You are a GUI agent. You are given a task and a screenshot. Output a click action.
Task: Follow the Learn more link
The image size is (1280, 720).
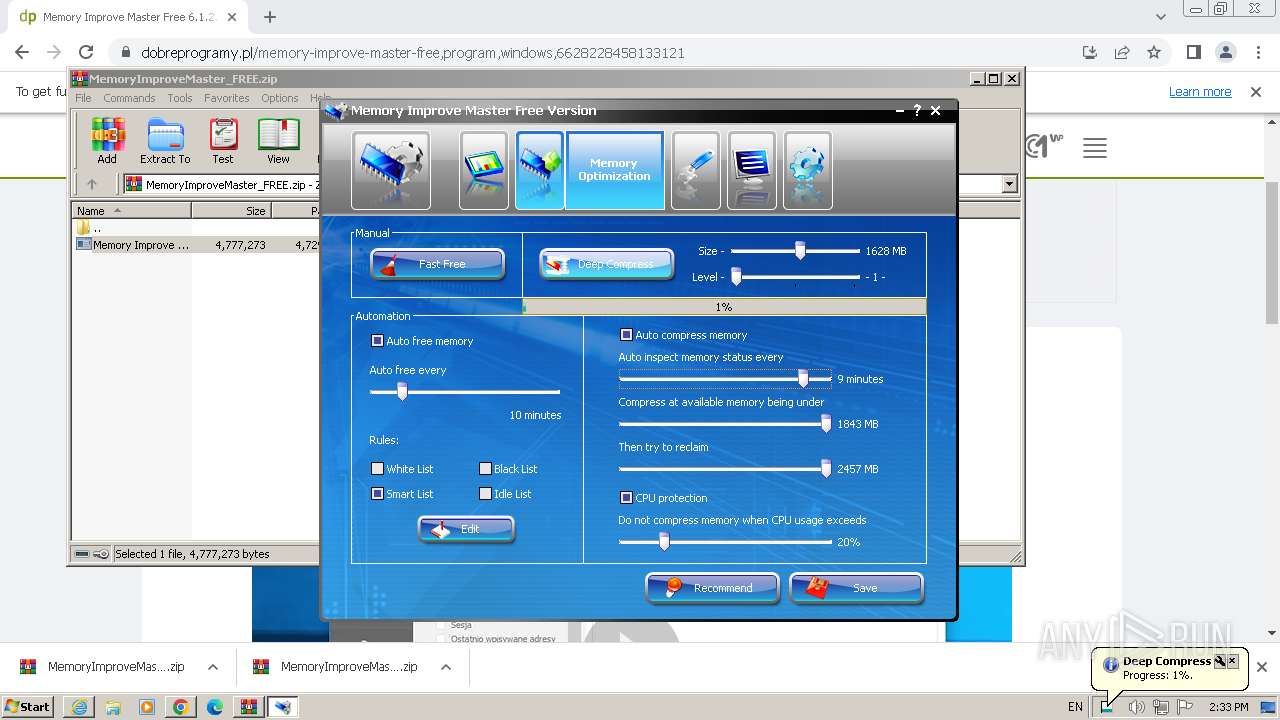1200,92
